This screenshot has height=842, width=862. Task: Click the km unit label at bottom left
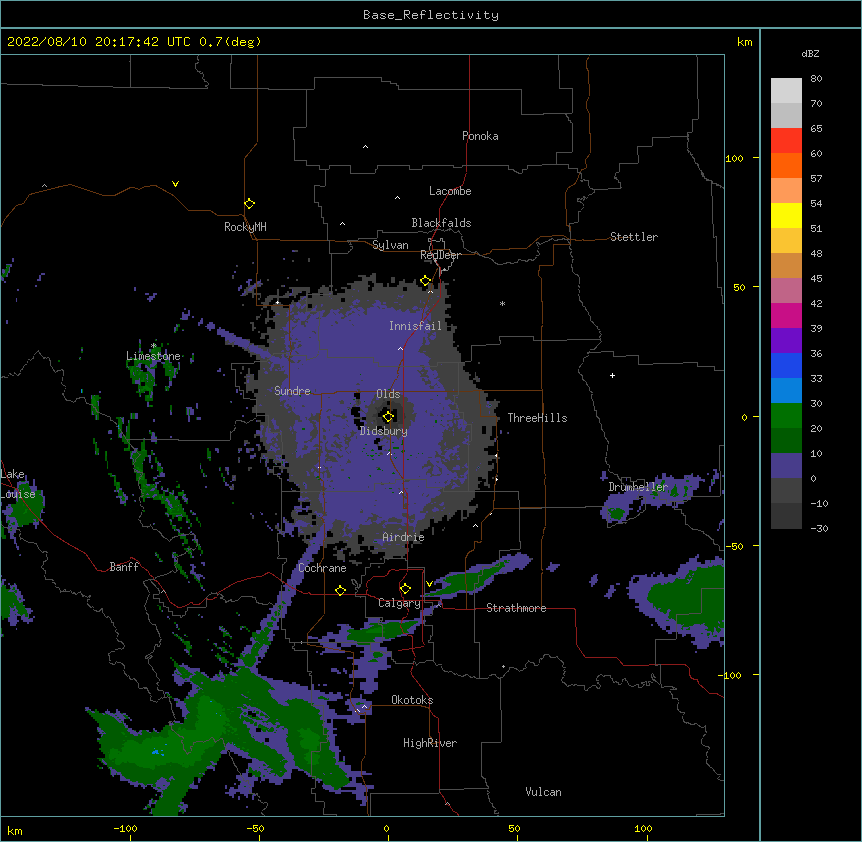pyautogui.click(x=15, y=830)
